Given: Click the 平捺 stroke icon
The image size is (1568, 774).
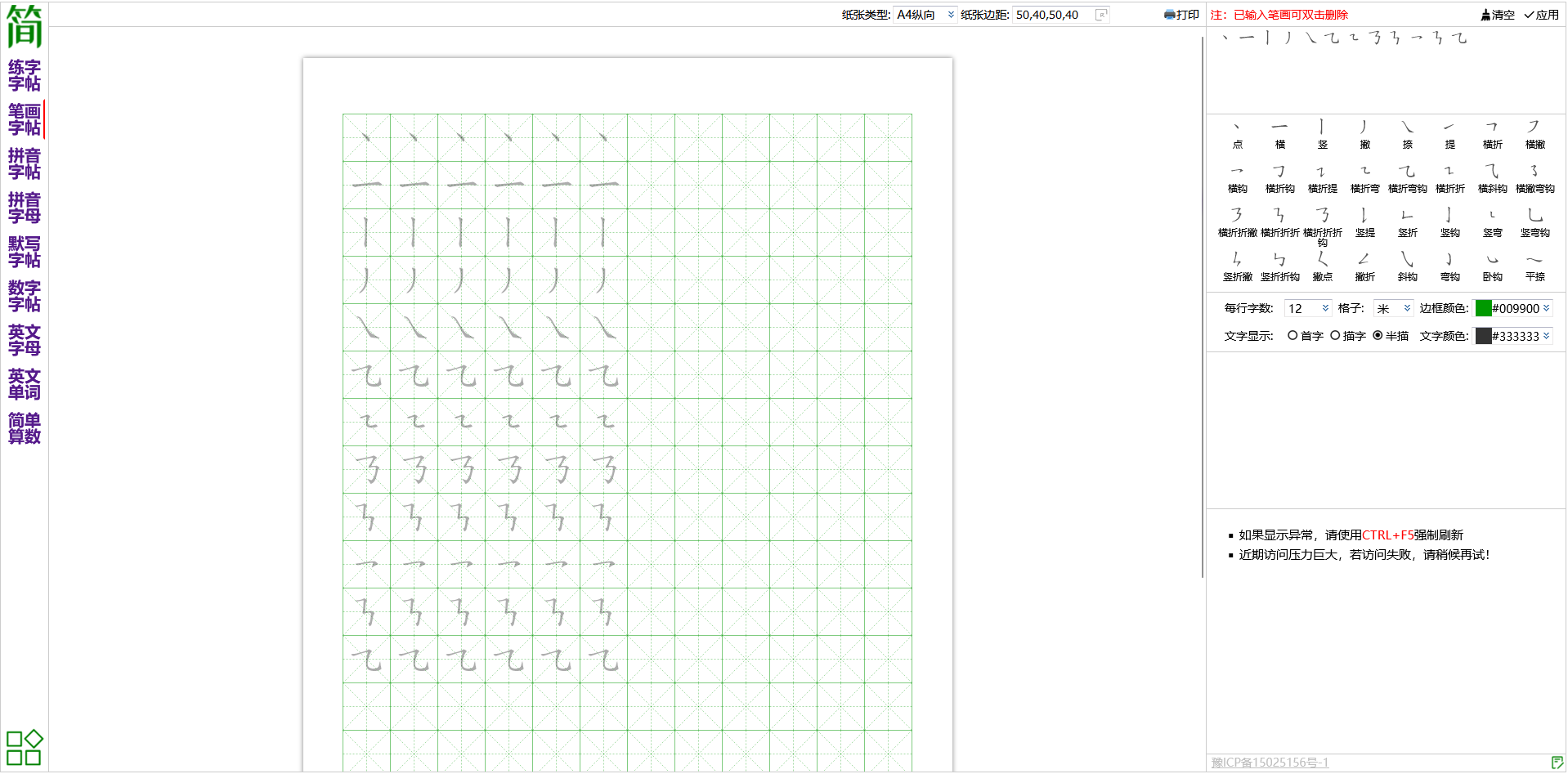Looking at the screenshot, I should 1534,266.
